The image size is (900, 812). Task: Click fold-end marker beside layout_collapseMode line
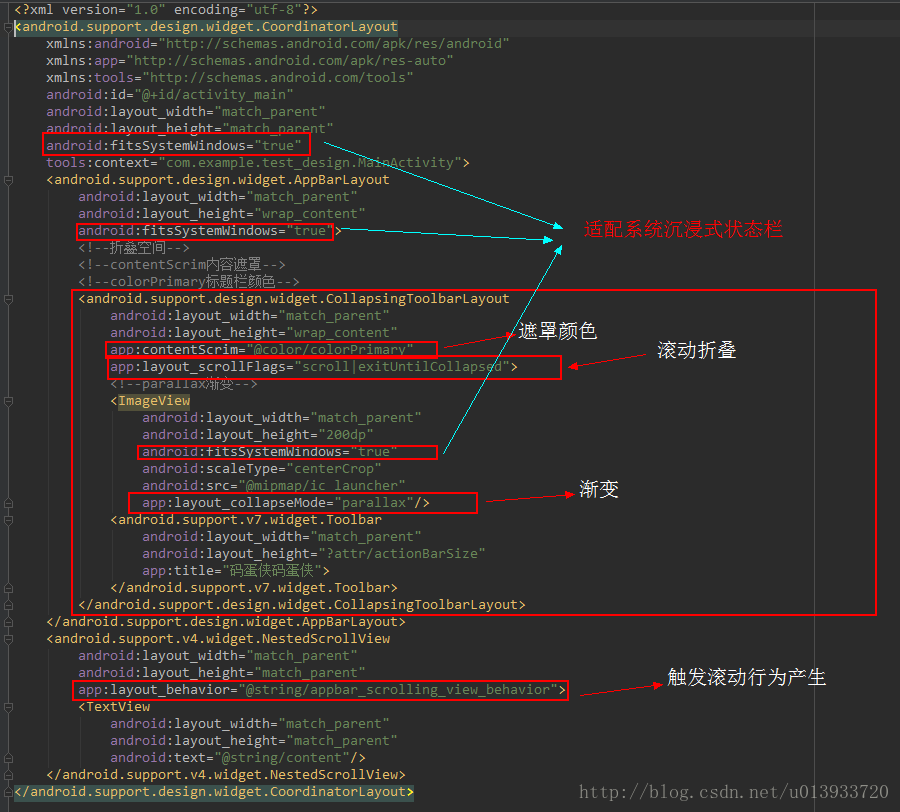pos(8,503)
